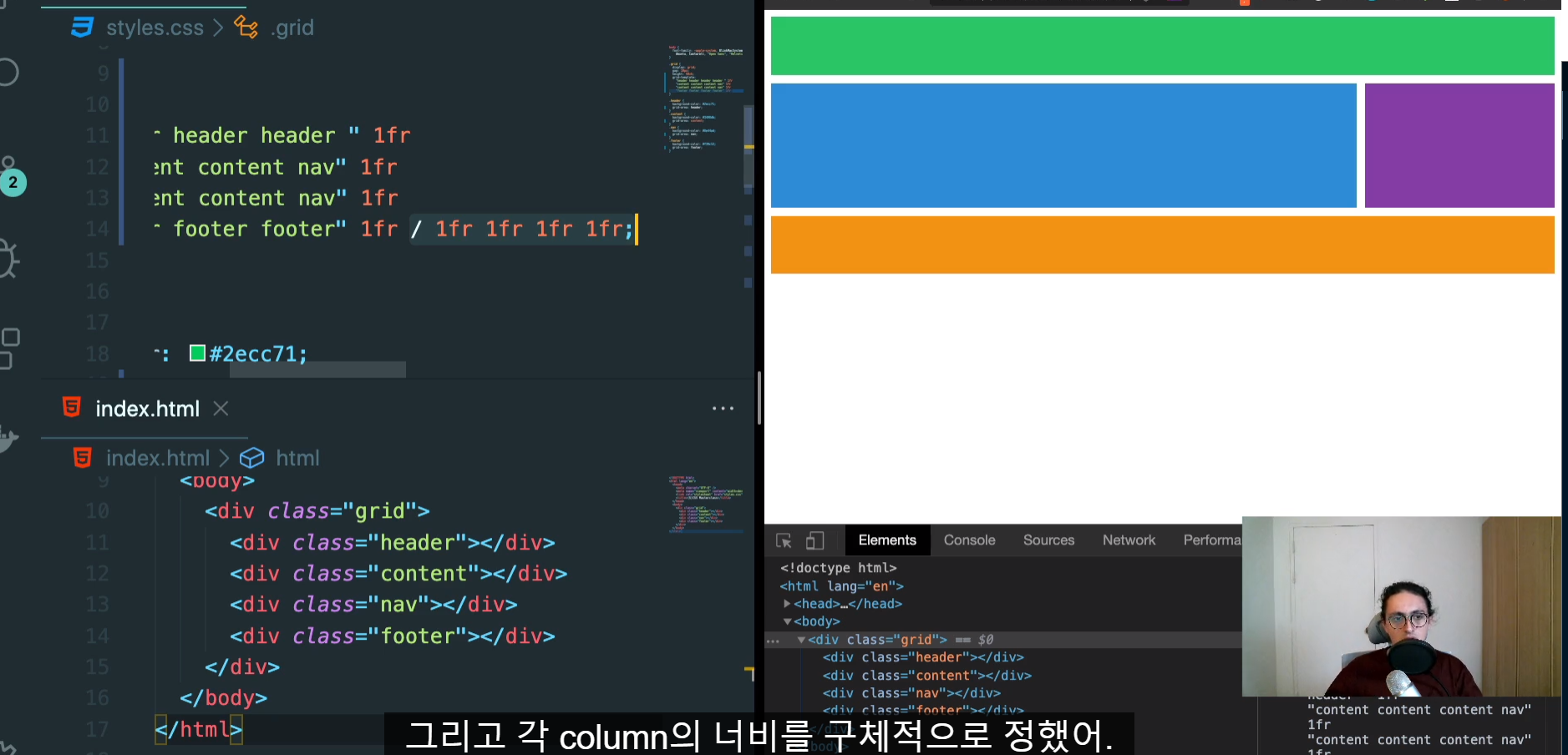Screen dimensions: 1568x755
Task: Open the editor more actions ellipsis menu
Action: point(723,408)
